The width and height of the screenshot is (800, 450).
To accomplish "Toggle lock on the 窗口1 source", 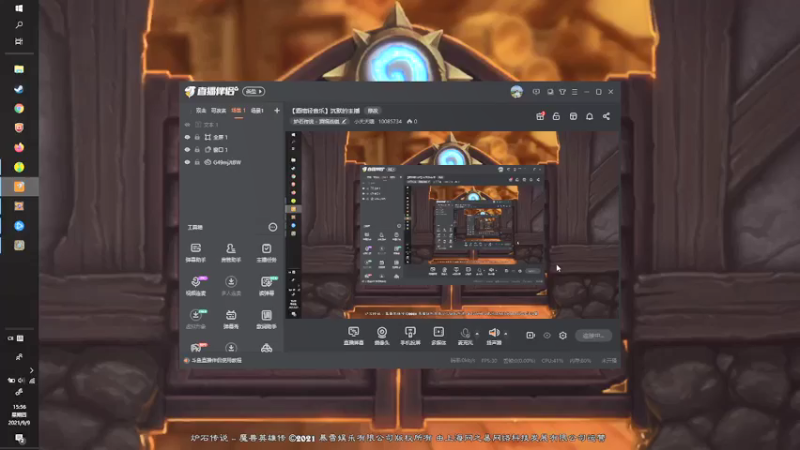I will pos(197,149).
